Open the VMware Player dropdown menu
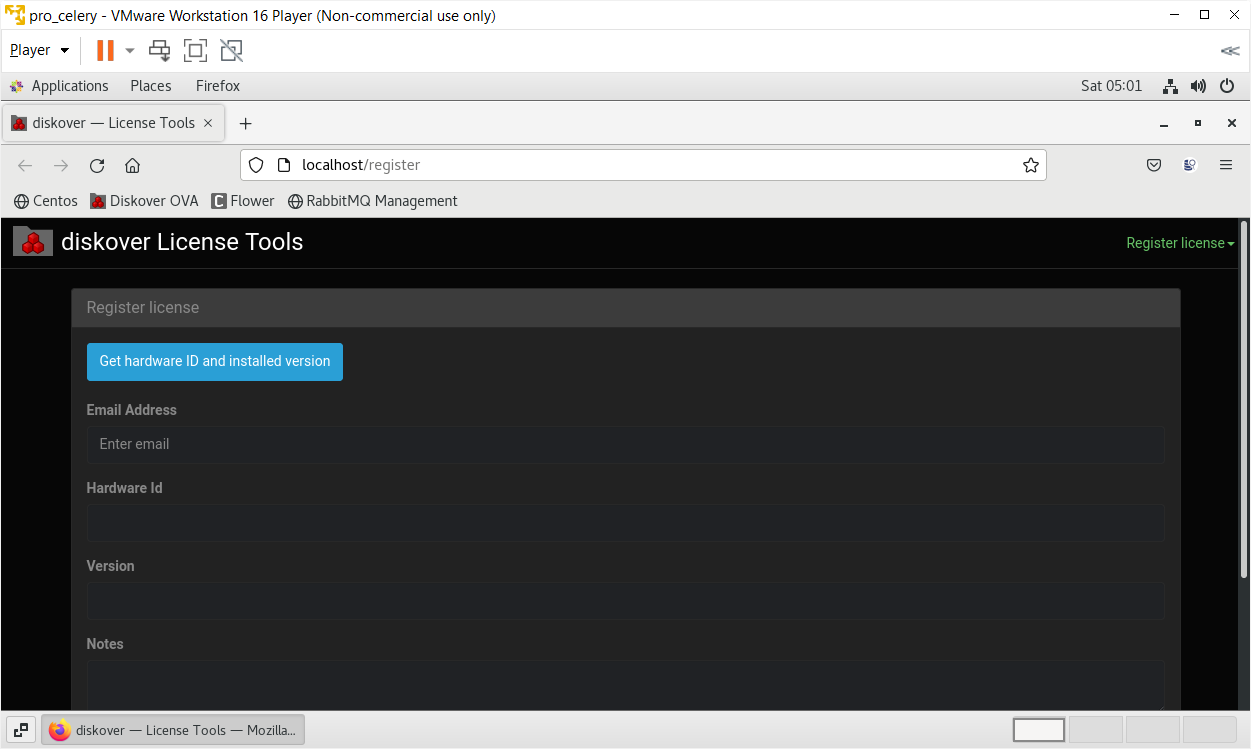The width and height of the screenshot is (1251, 749). (39, 50)
